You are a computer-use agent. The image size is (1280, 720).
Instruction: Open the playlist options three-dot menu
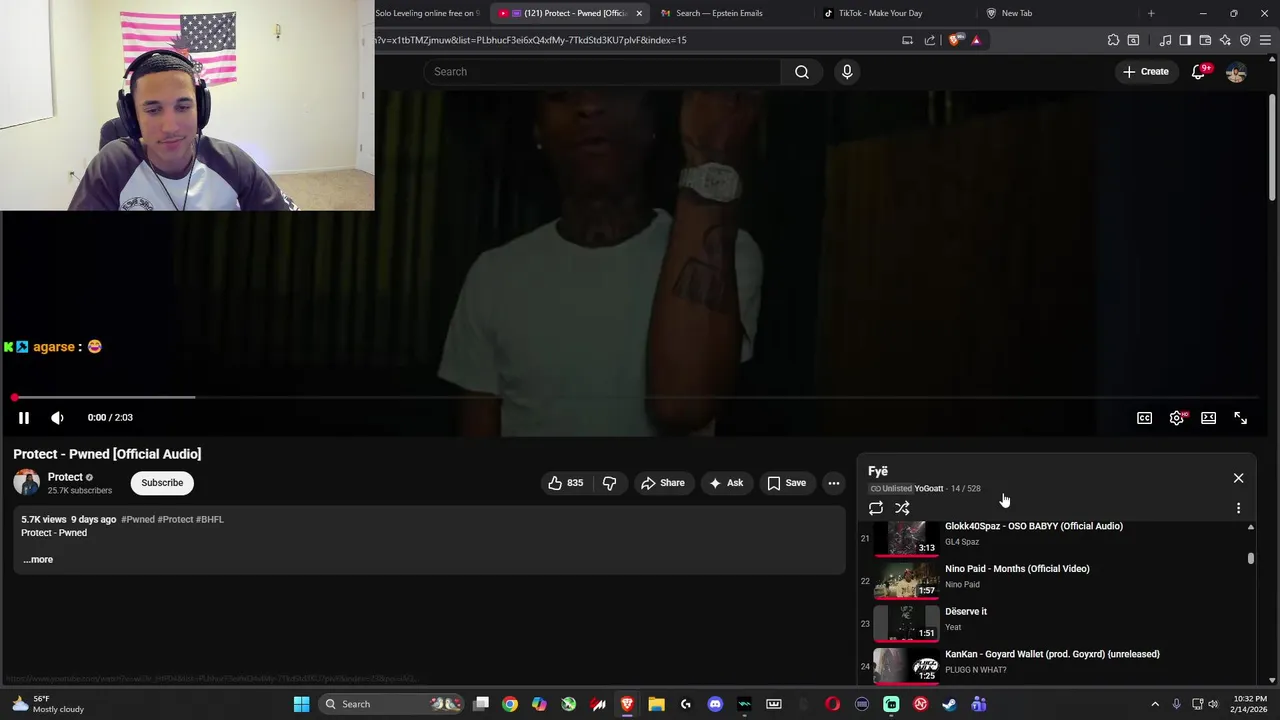(x=1238, y=508)
